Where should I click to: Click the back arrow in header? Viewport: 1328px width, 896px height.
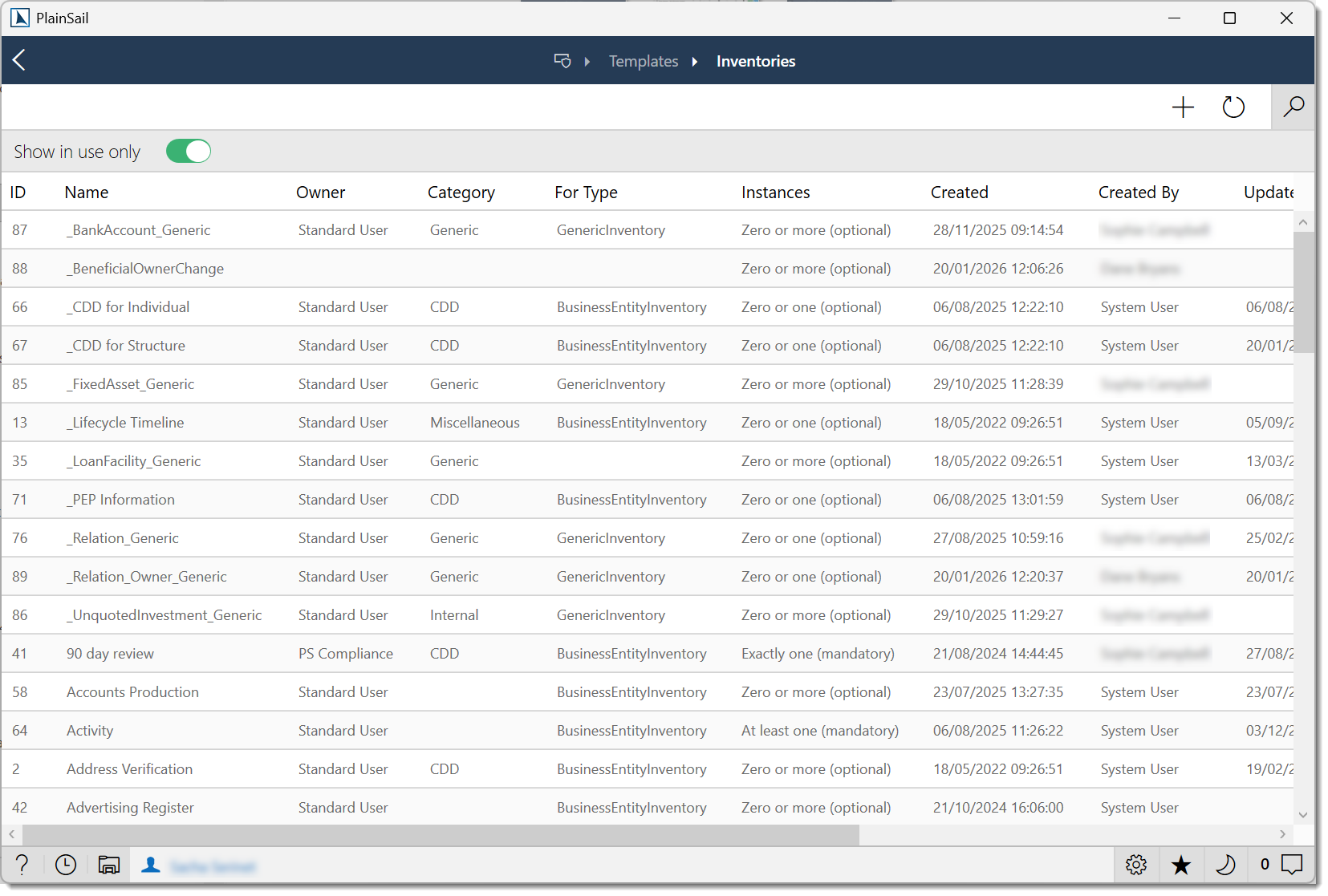click(19, 60)
